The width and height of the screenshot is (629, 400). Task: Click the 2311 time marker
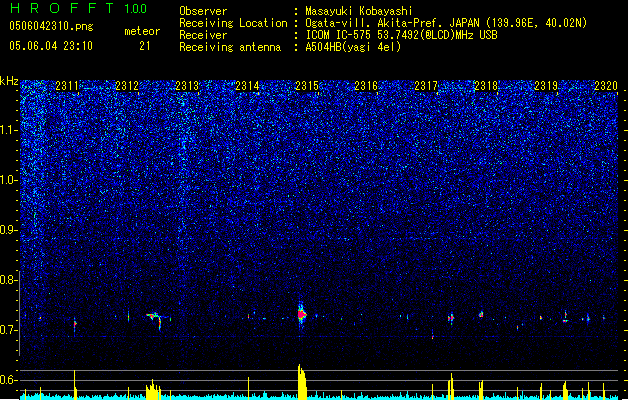click(x=67, y=86)
